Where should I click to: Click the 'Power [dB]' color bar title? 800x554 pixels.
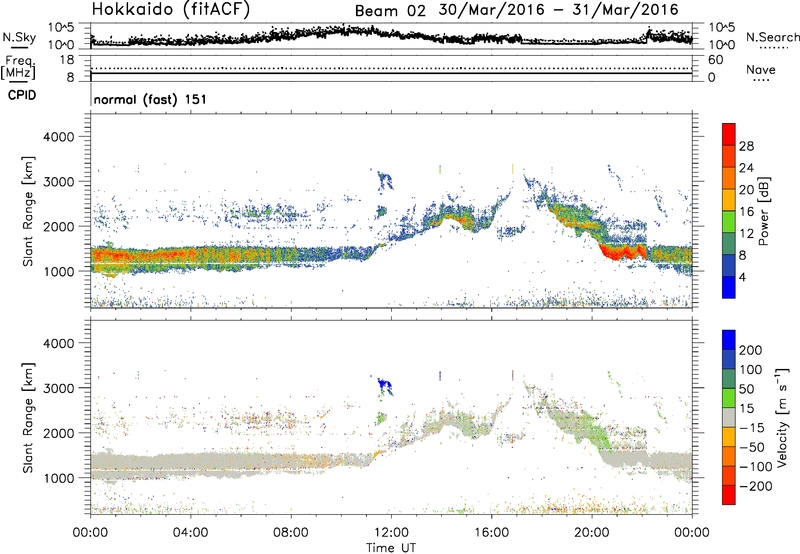763,211
